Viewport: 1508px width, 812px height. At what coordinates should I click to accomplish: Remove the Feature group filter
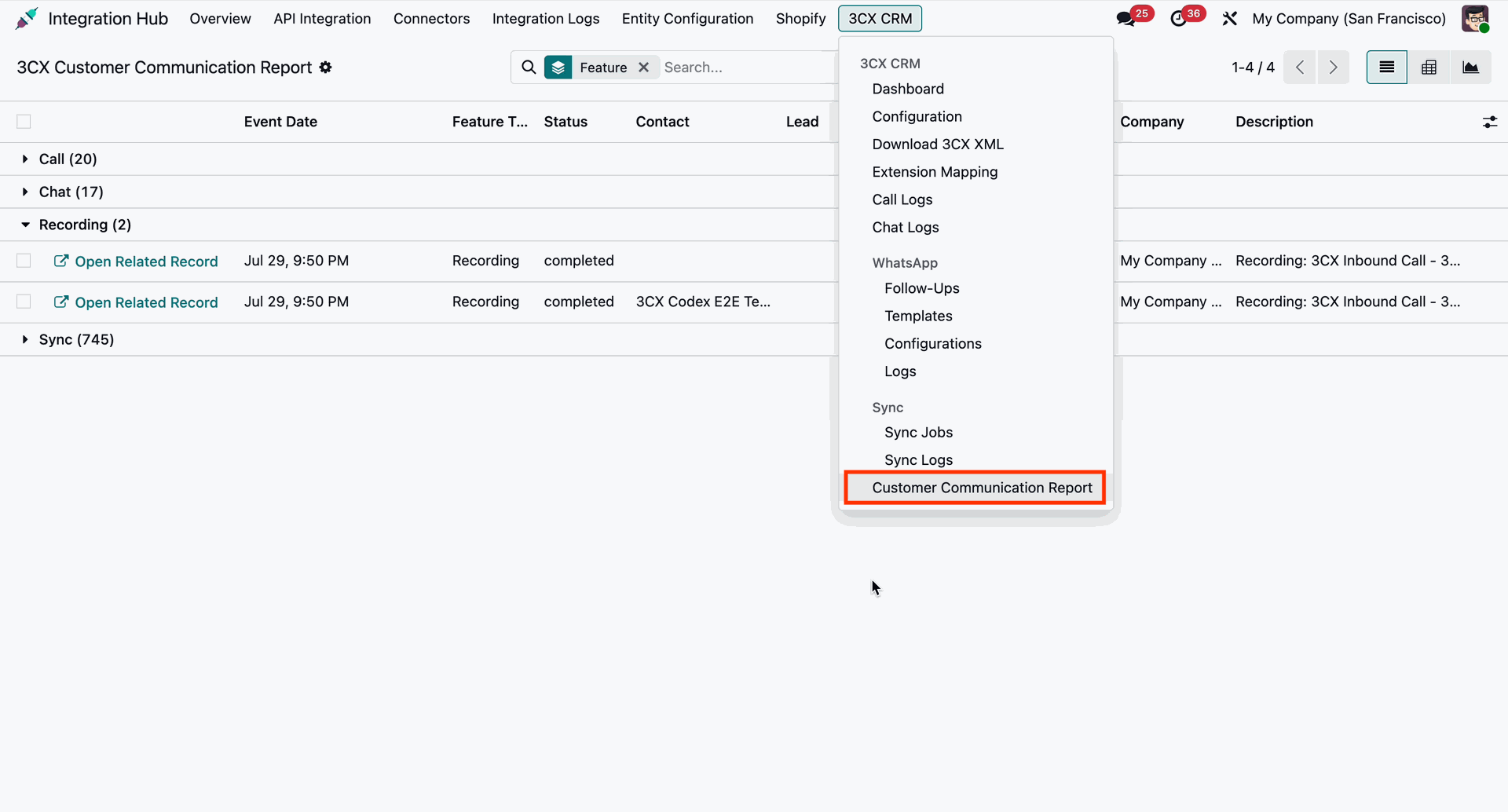644,68
